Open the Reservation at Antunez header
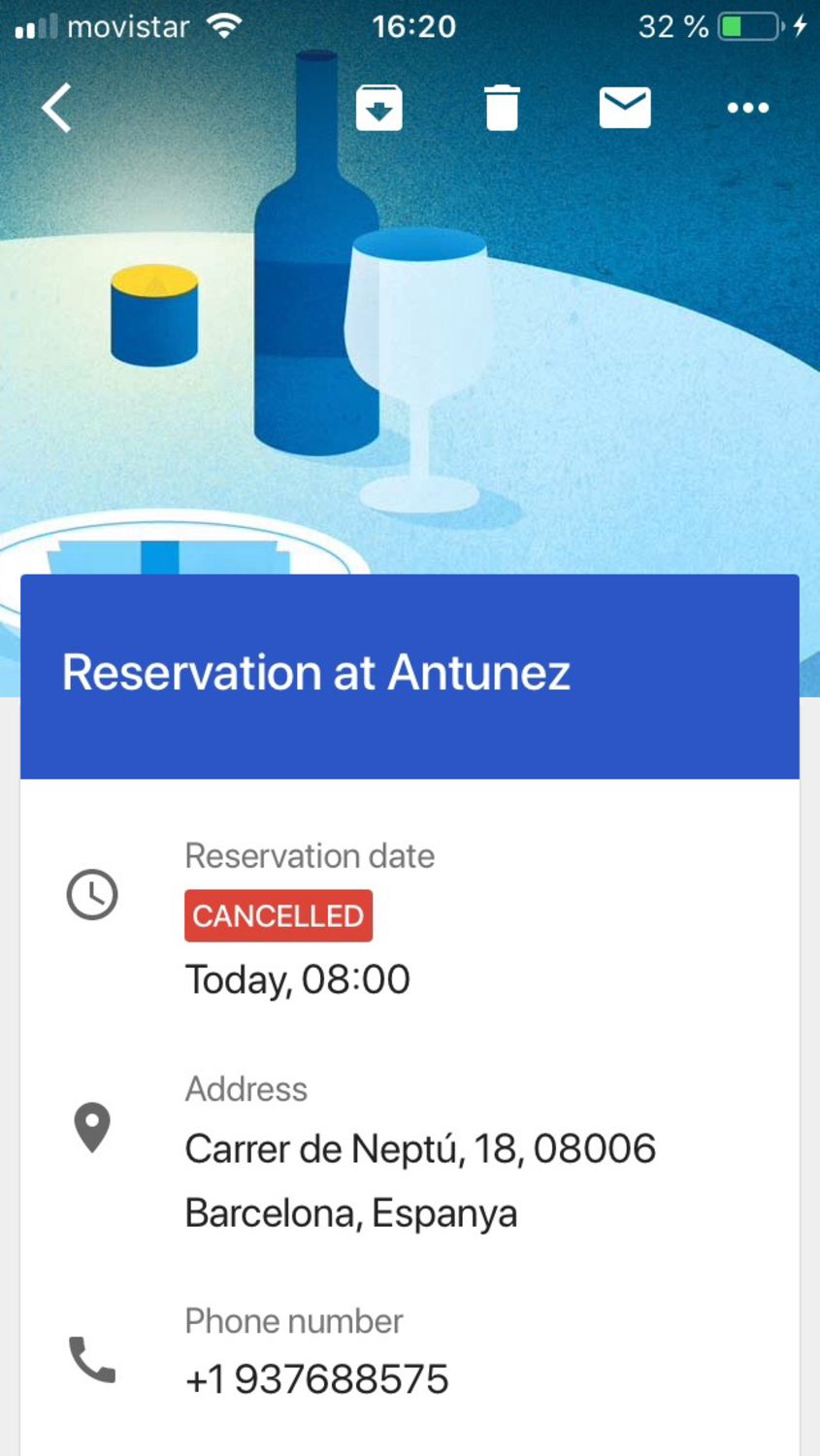Viewport: 820px width, 1456px height. tap(316, 673)
